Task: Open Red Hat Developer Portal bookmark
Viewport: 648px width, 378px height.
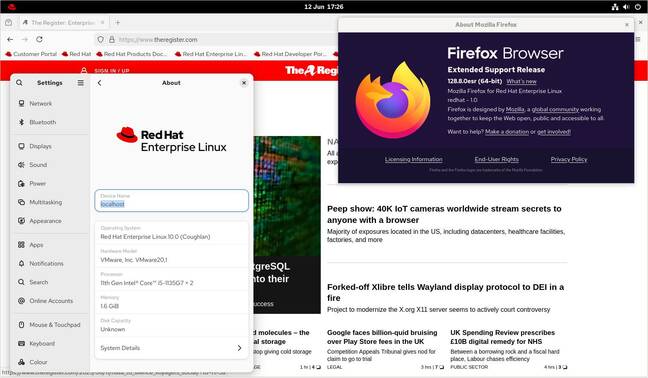Action: 290,54
